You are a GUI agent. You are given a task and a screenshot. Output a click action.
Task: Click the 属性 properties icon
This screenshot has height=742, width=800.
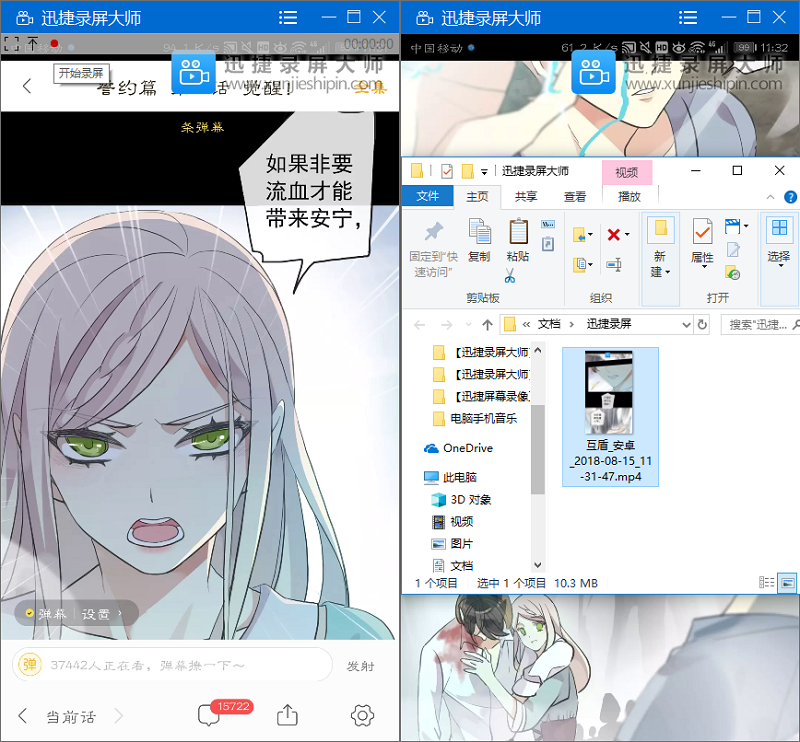pyautogui.click(x=703, y=231)
